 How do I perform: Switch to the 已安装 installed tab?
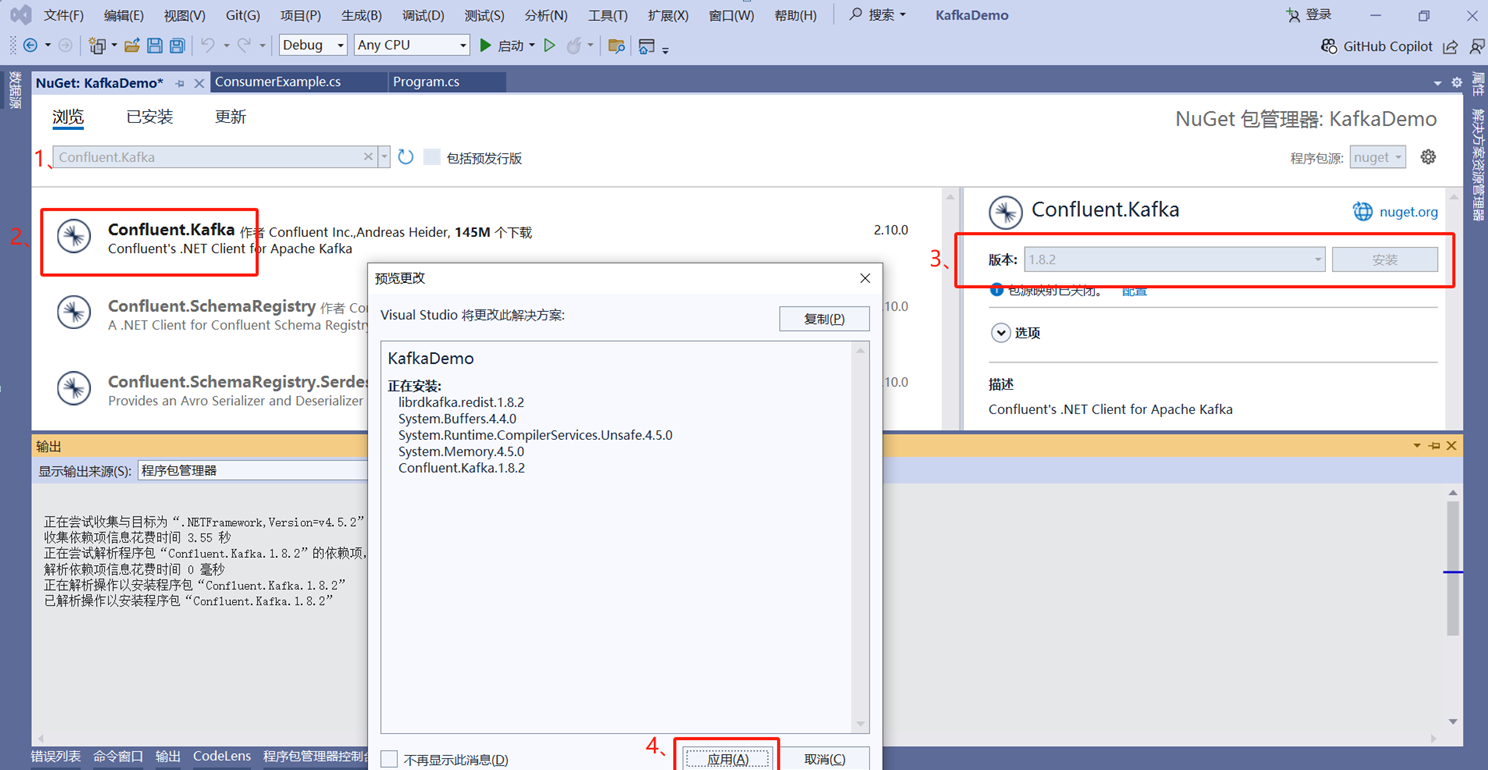point(149,117)
